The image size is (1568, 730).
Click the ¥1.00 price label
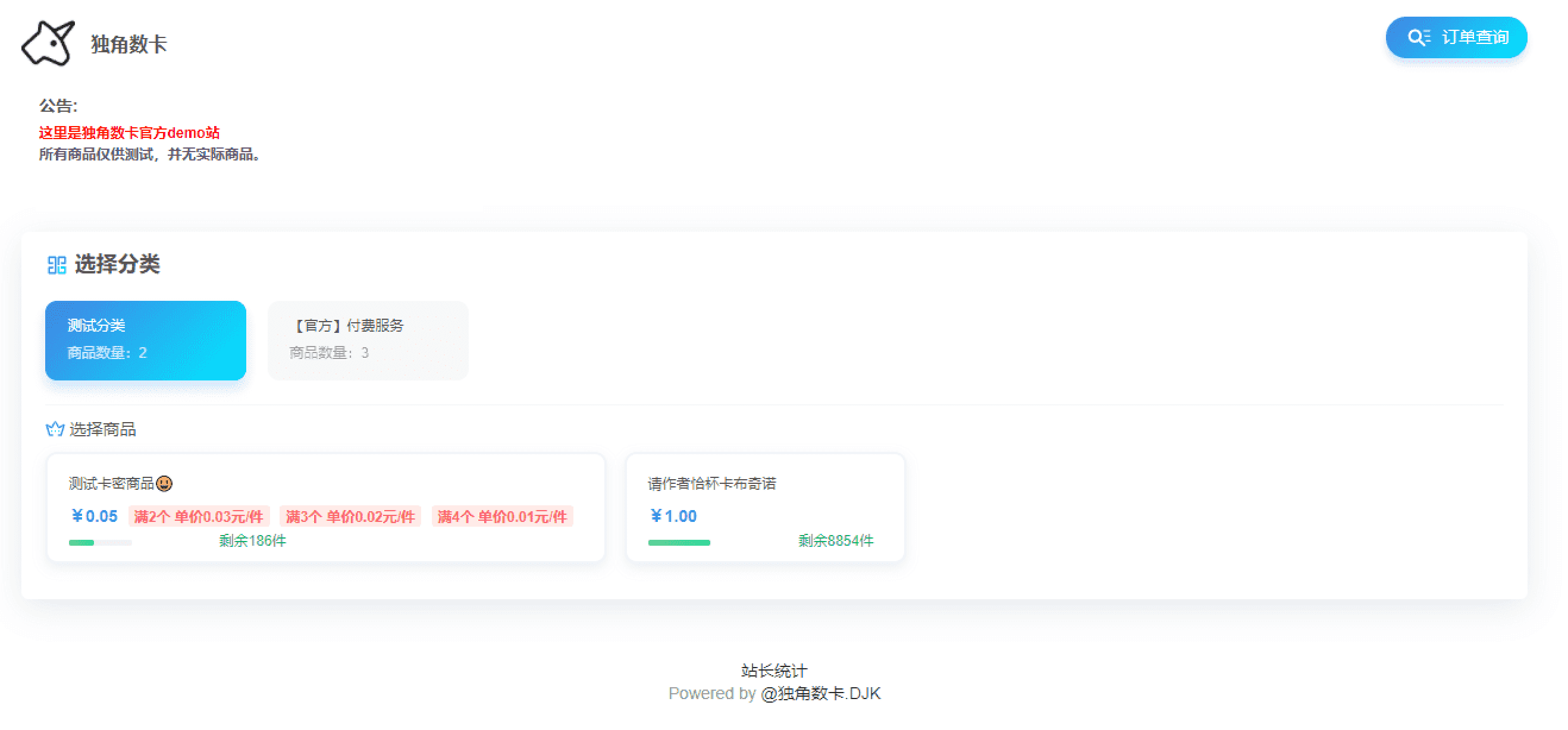pos(673,517)
